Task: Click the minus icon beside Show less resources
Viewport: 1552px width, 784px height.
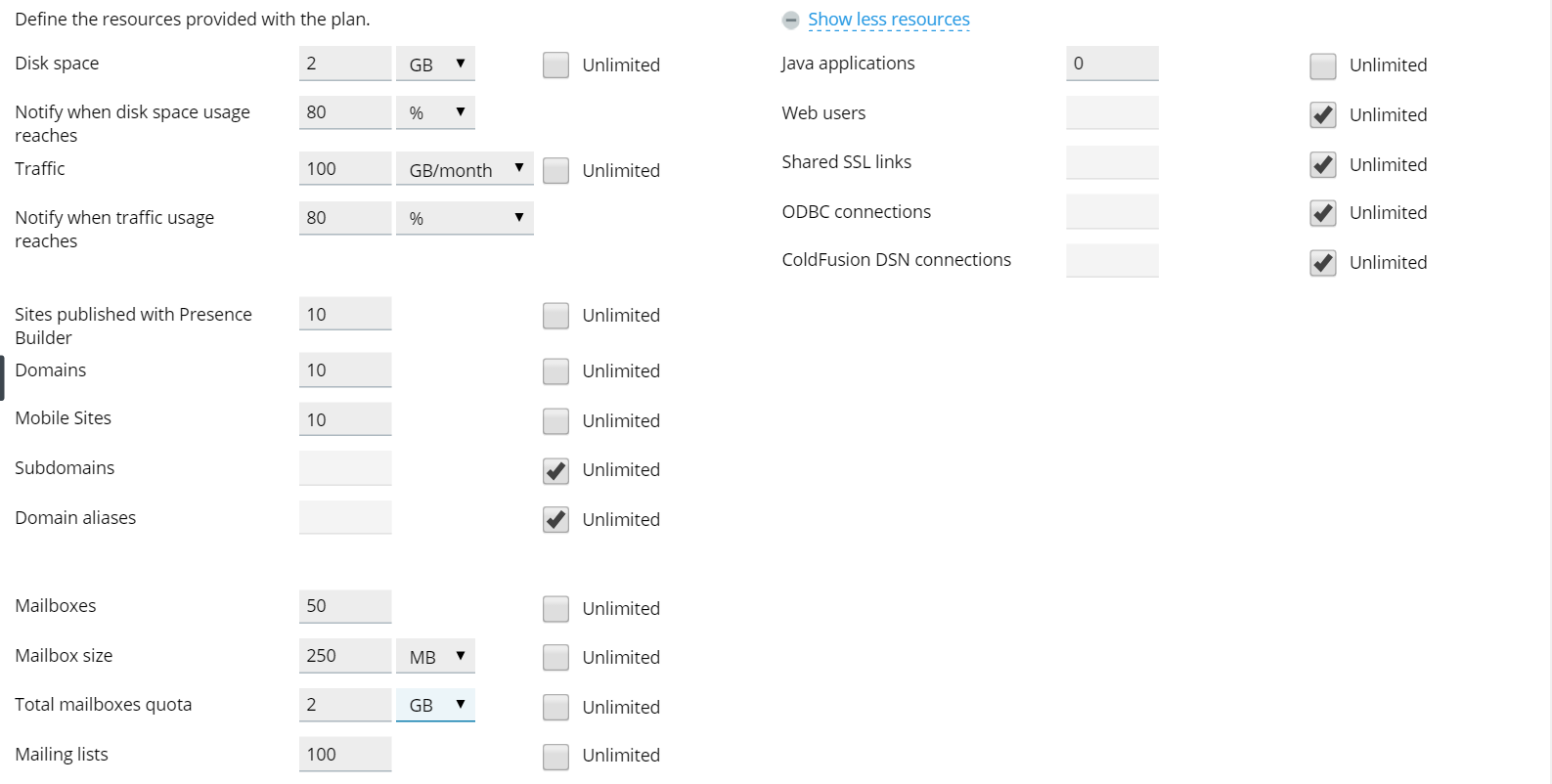Action: click(790, 21)
